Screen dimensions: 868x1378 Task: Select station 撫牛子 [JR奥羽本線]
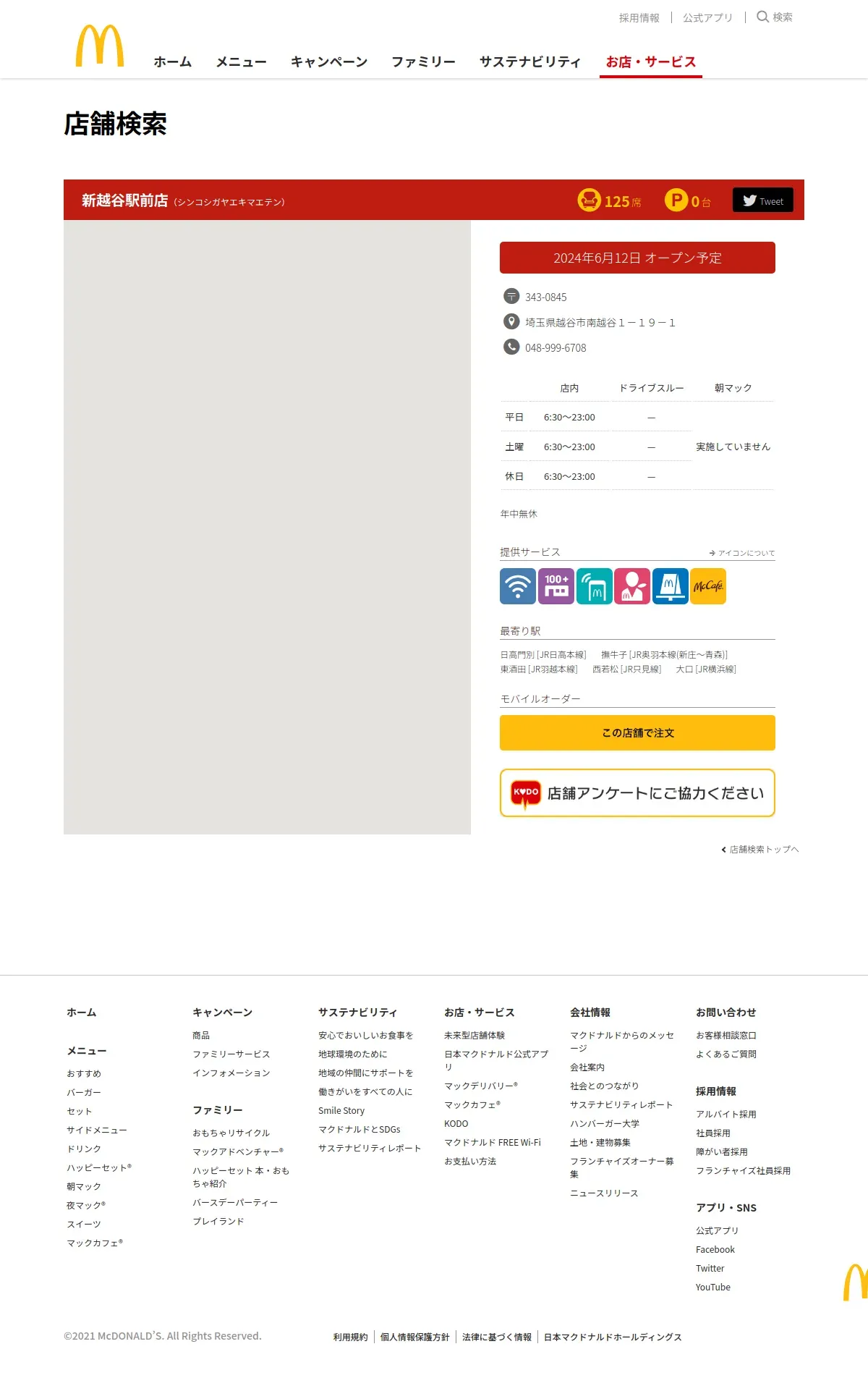click(665, 654)
